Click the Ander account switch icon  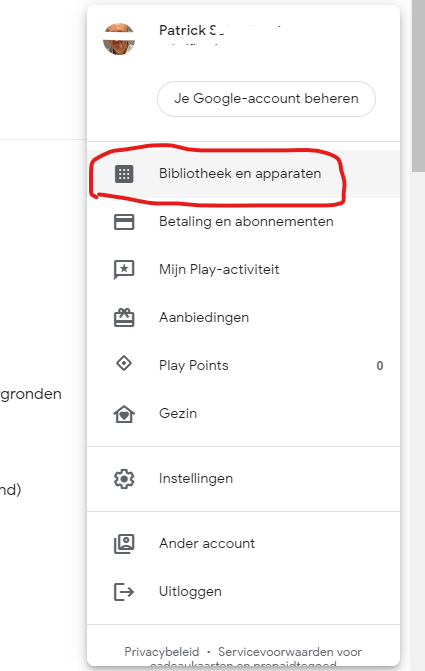pos(124,544)
